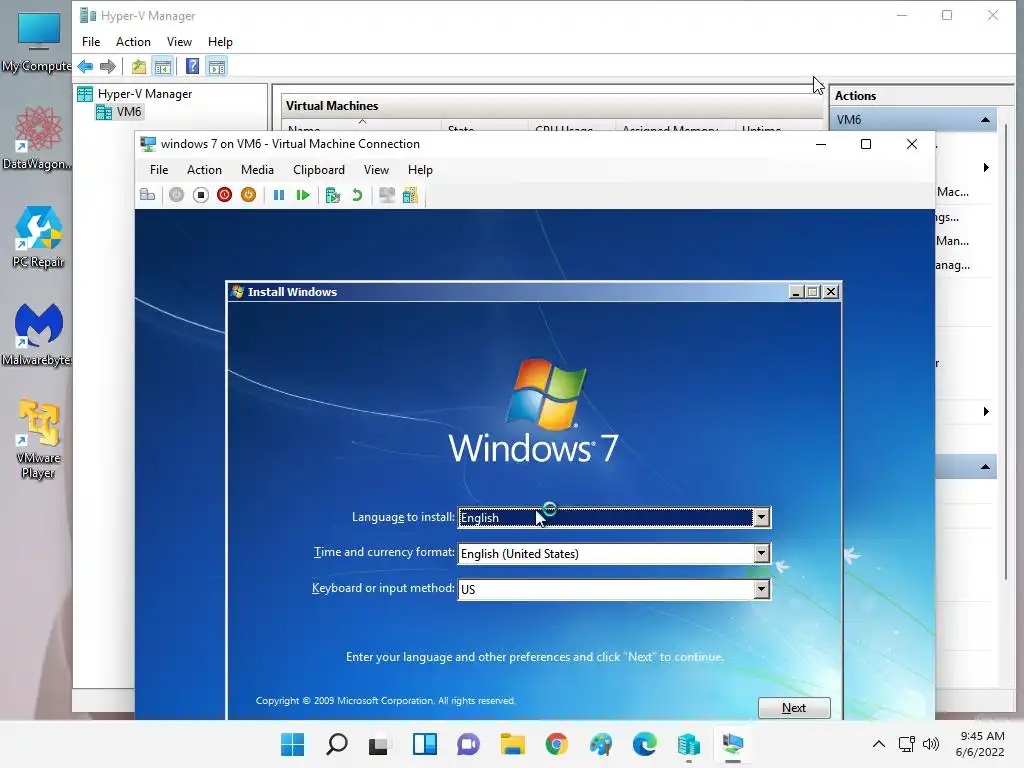Open taskbar Search
The image size is (1024, 768).
(336, 744)
